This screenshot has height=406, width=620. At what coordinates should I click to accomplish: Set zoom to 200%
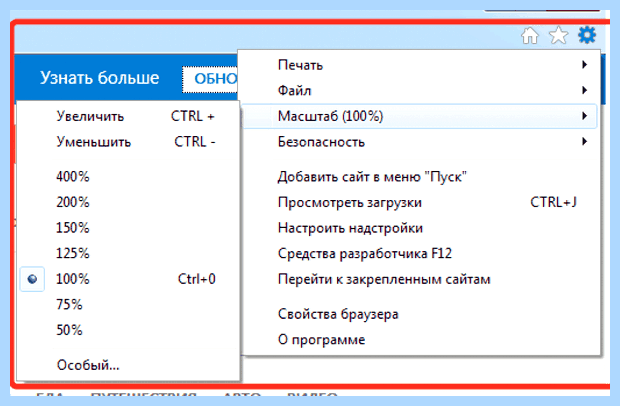click(128, 202)
